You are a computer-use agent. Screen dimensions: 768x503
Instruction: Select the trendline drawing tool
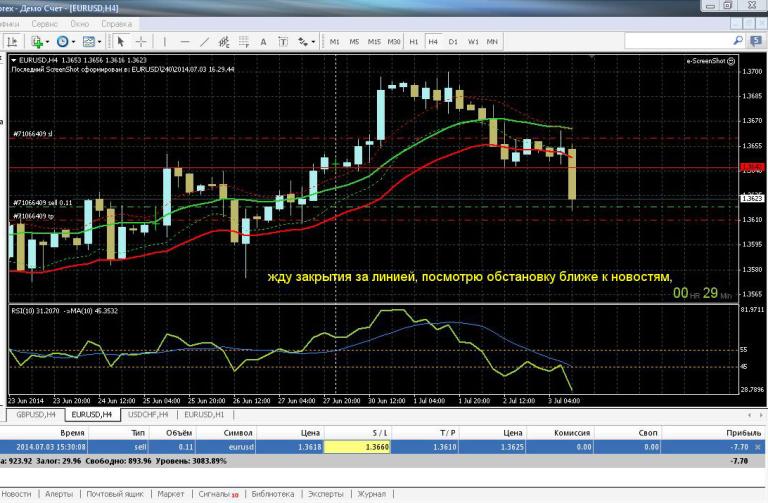click(204, 42)
